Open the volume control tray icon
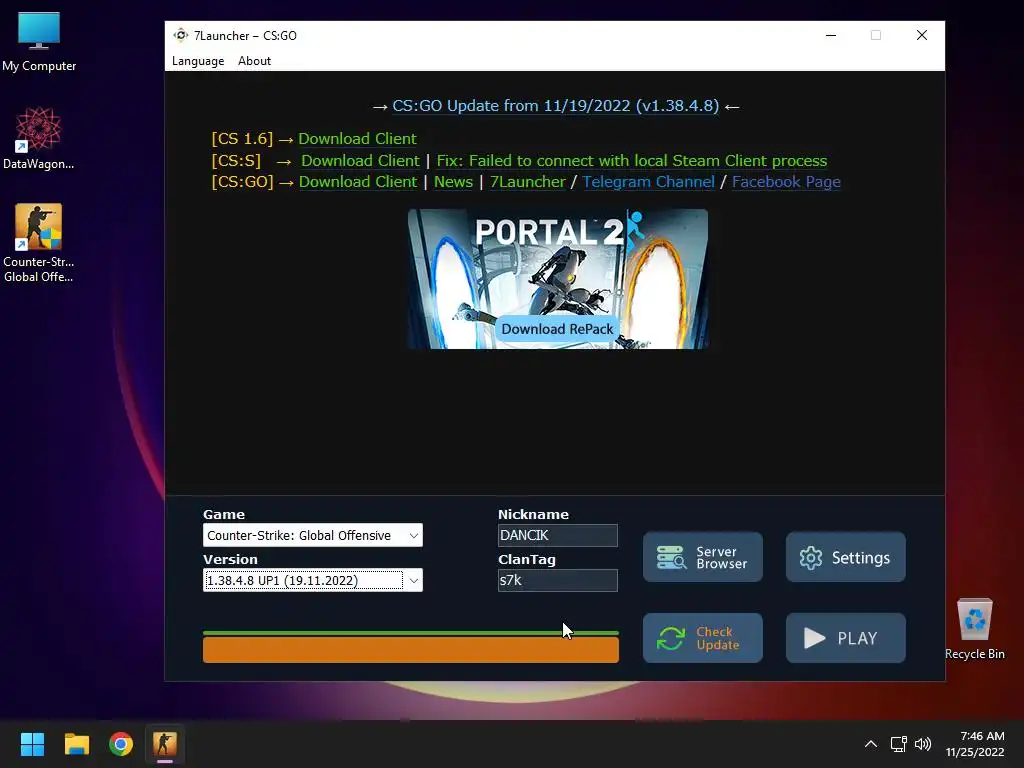 pyautogui.click(x=923, y=744)
